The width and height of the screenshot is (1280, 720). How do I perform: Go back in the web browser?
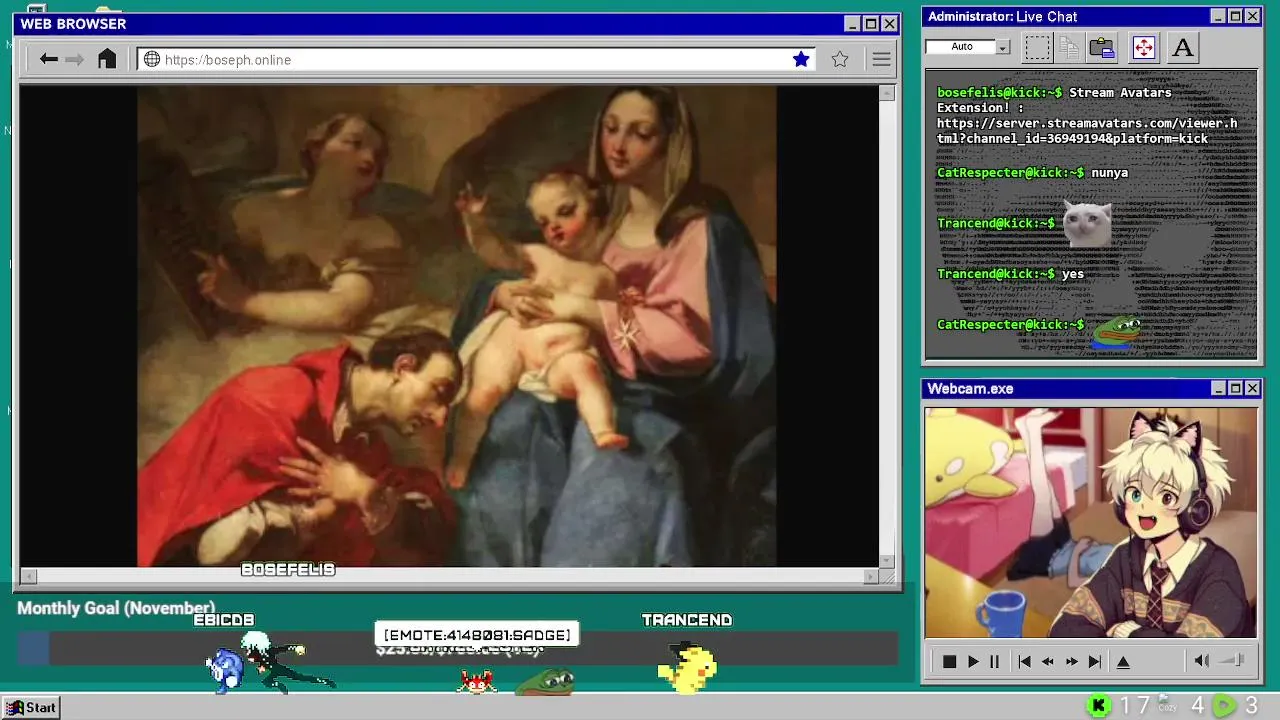(x=48, y=59)
